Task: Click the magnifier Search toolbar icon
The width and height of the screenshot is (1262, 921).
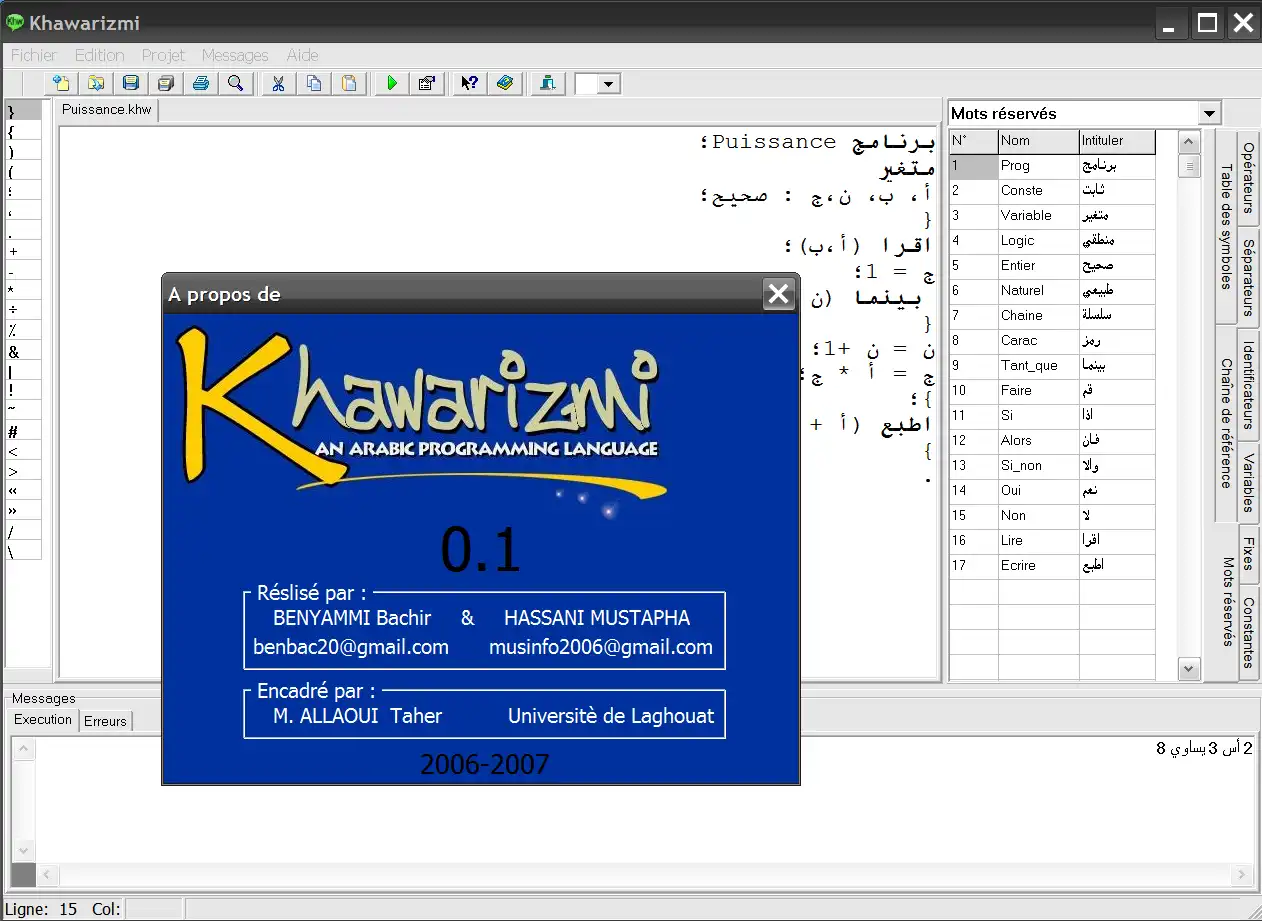Action: (x=236, y=83)
